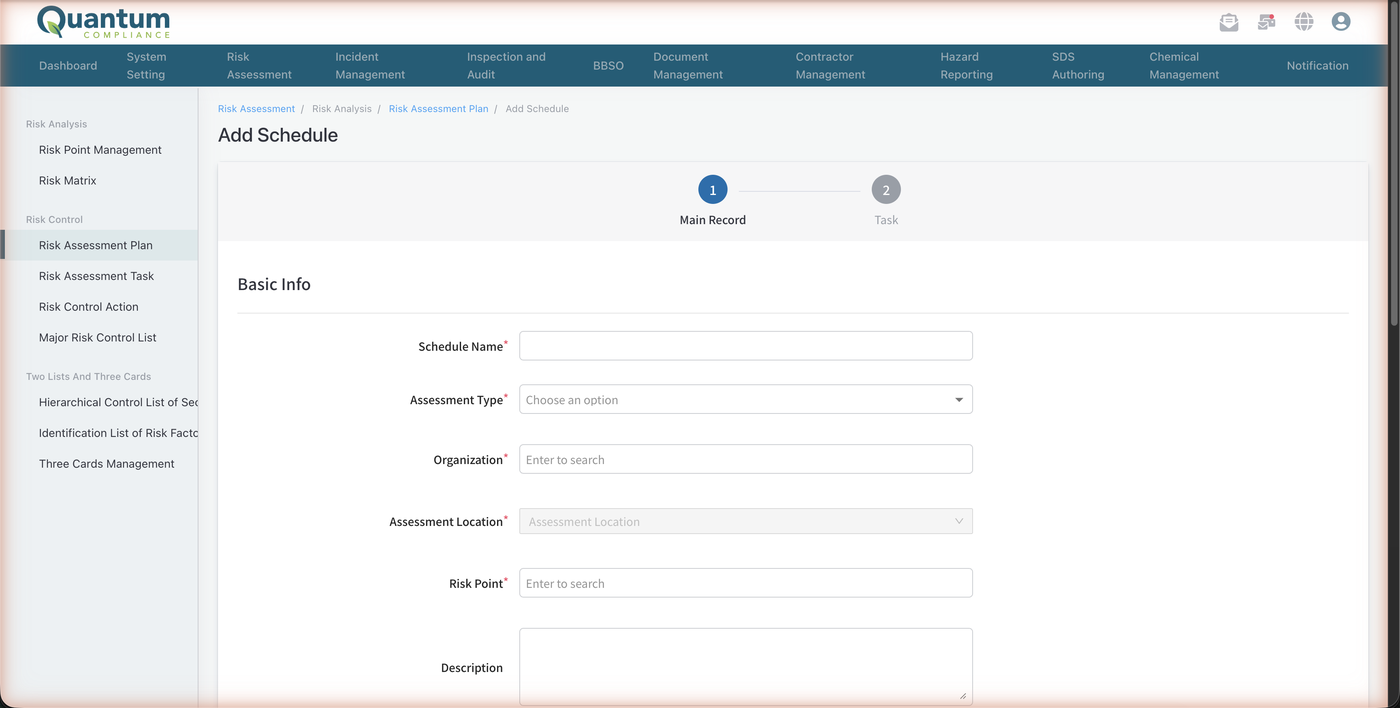Open Hierarchical Control List sidebar item
The image size is (1400, 708).
coord(118,402)
